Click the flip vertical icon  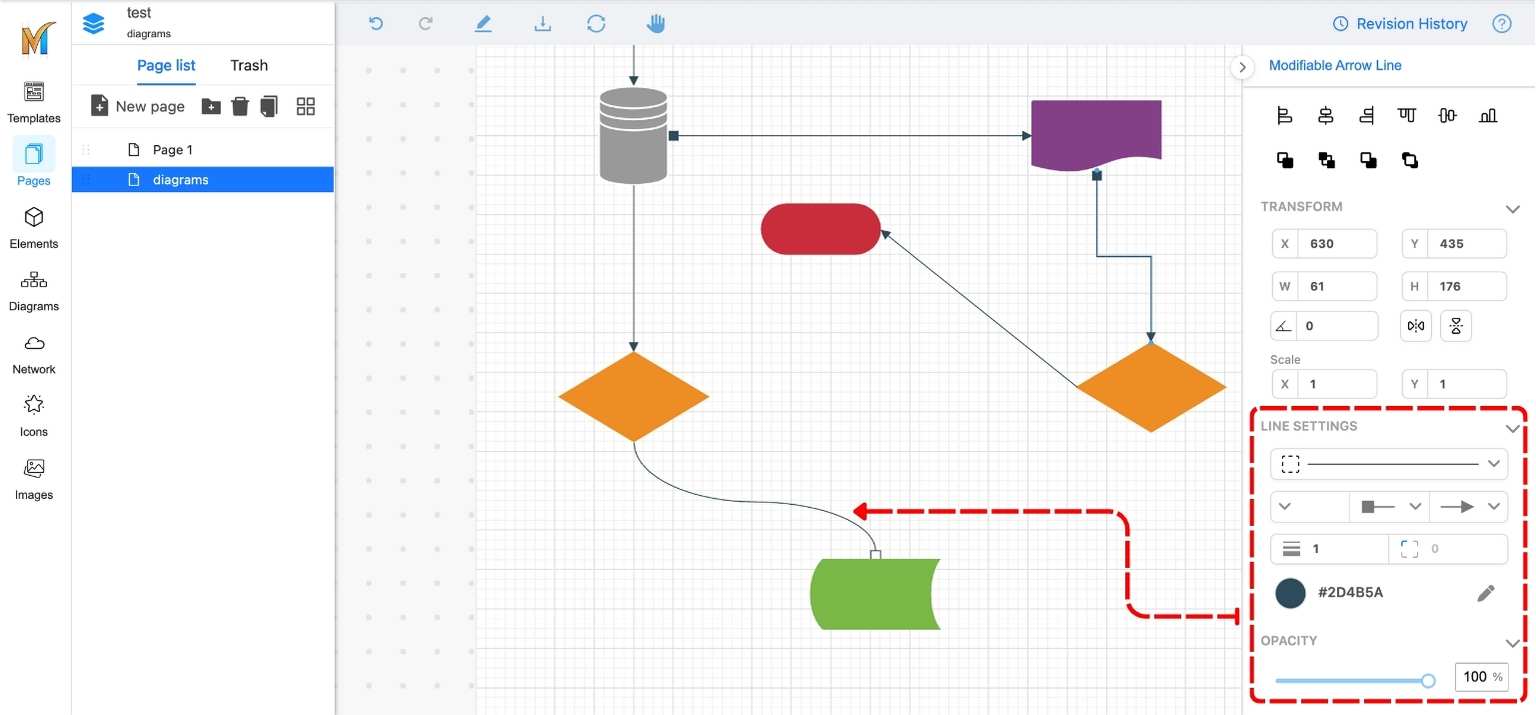coord(1456,326)
